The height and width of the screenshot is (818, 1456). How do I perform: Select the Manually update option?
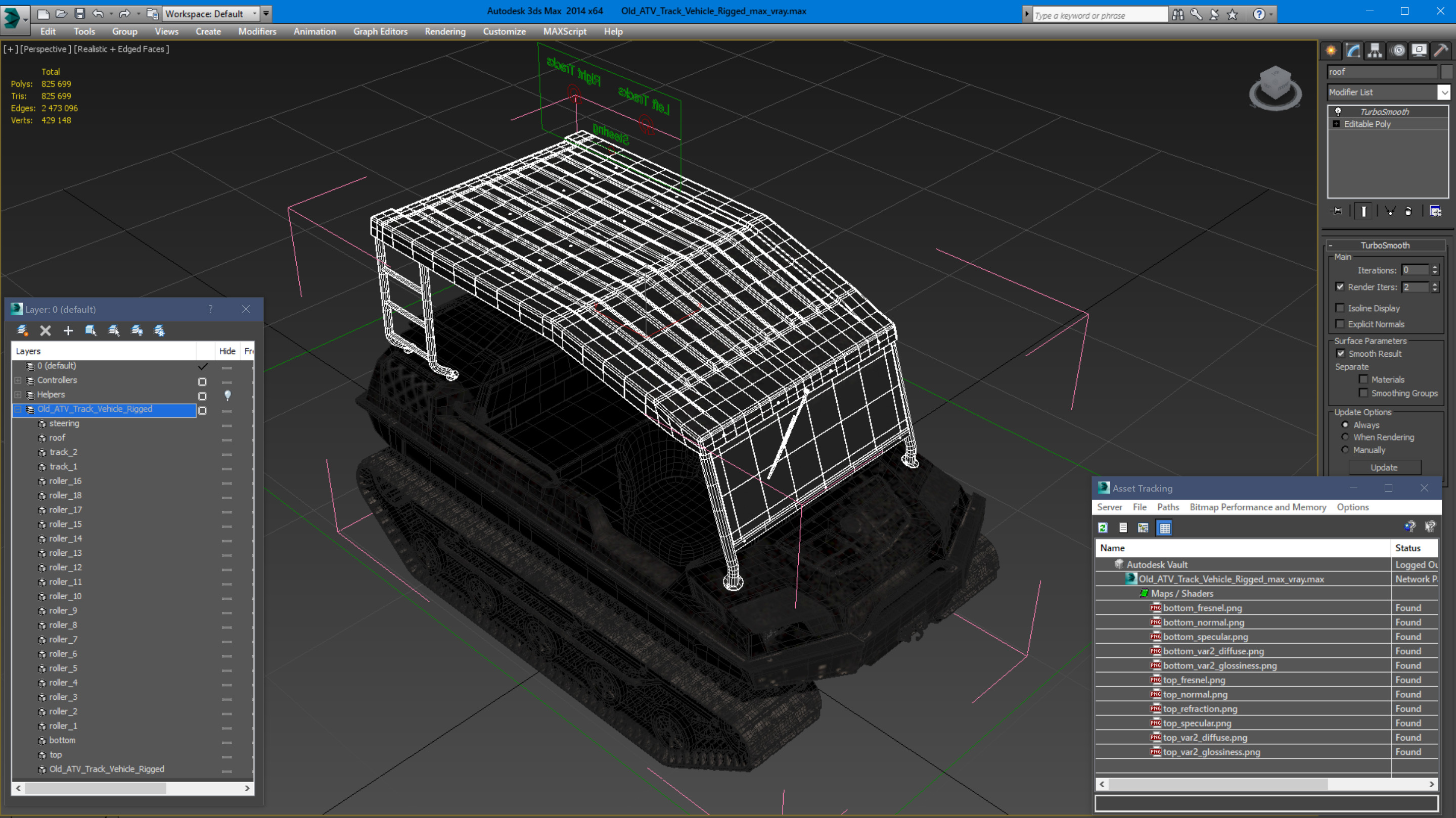tap(1345, 450)
